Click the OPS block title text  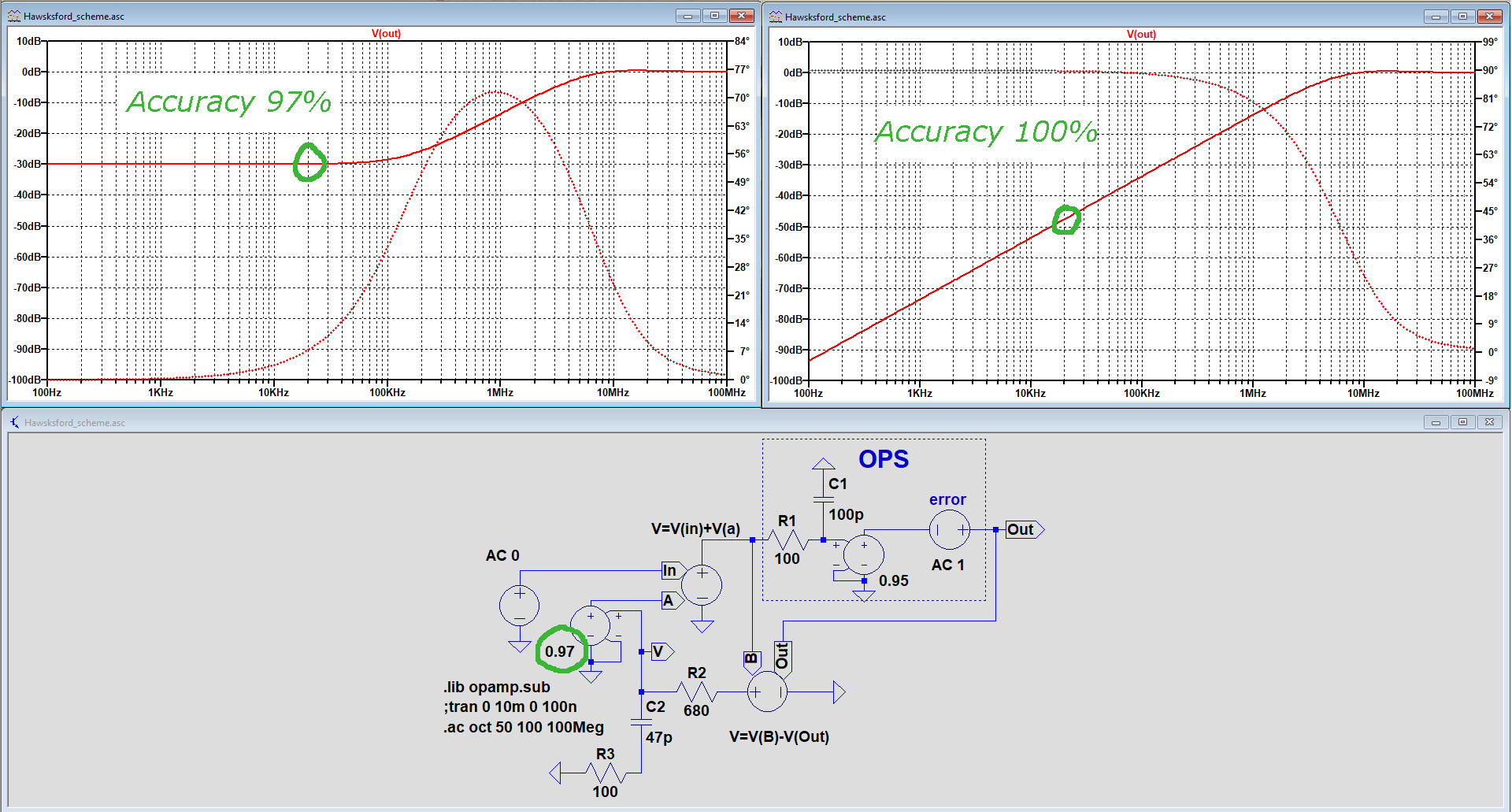tap(884, 459)
